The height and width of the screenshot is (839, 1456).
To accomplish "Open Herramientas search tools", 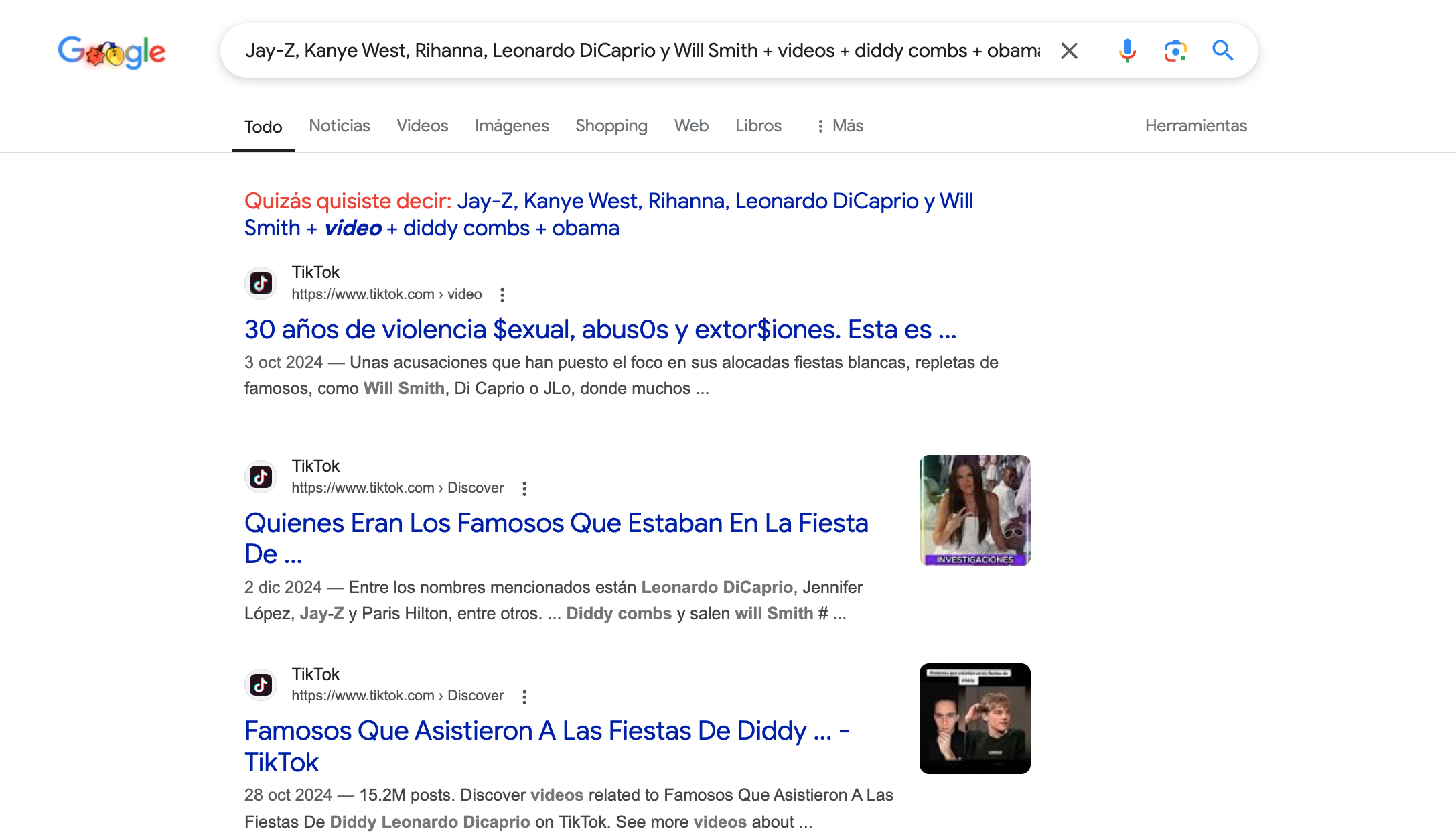I will pos(1195,126).
